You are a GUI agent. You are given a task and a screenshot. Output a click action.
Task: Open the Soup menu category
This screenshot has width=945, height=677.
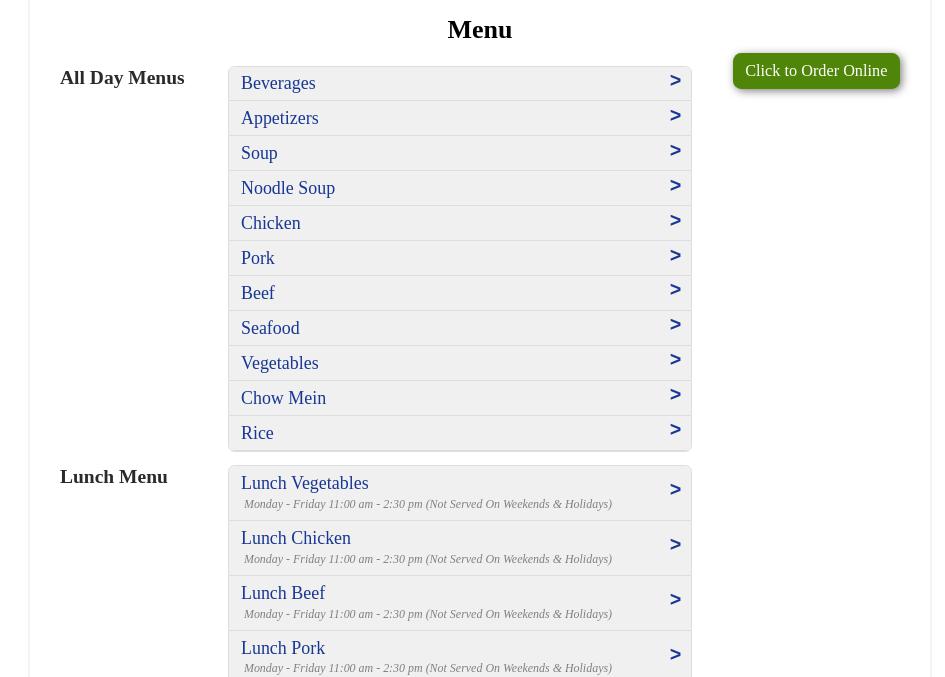pos(259,153)
